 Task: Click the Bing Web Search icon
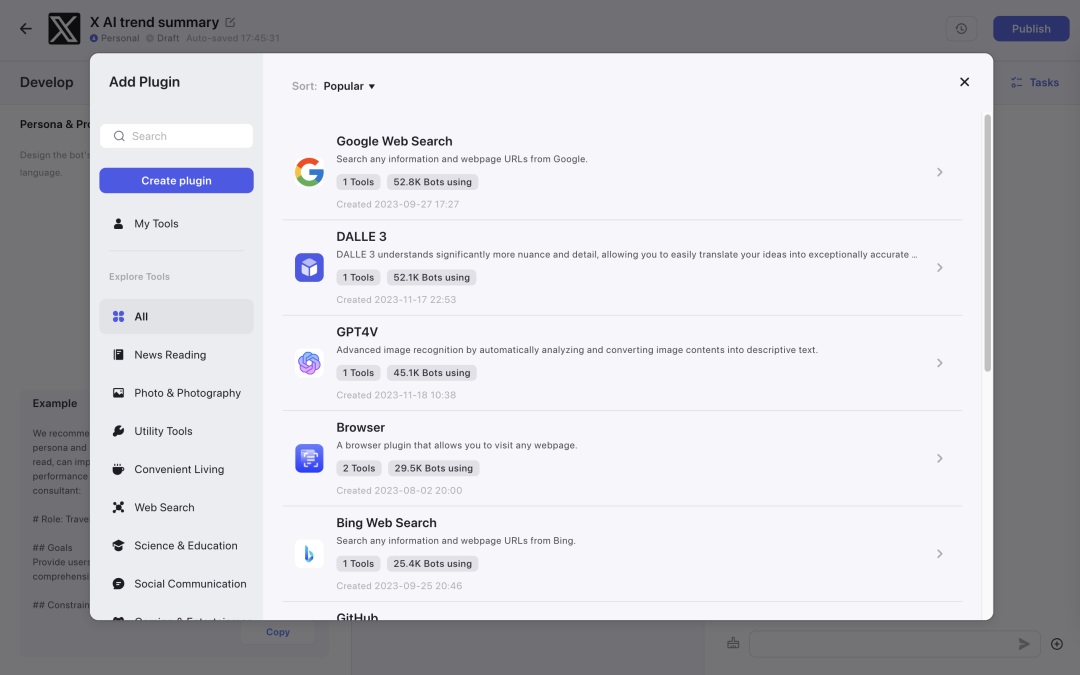(309, 553)
